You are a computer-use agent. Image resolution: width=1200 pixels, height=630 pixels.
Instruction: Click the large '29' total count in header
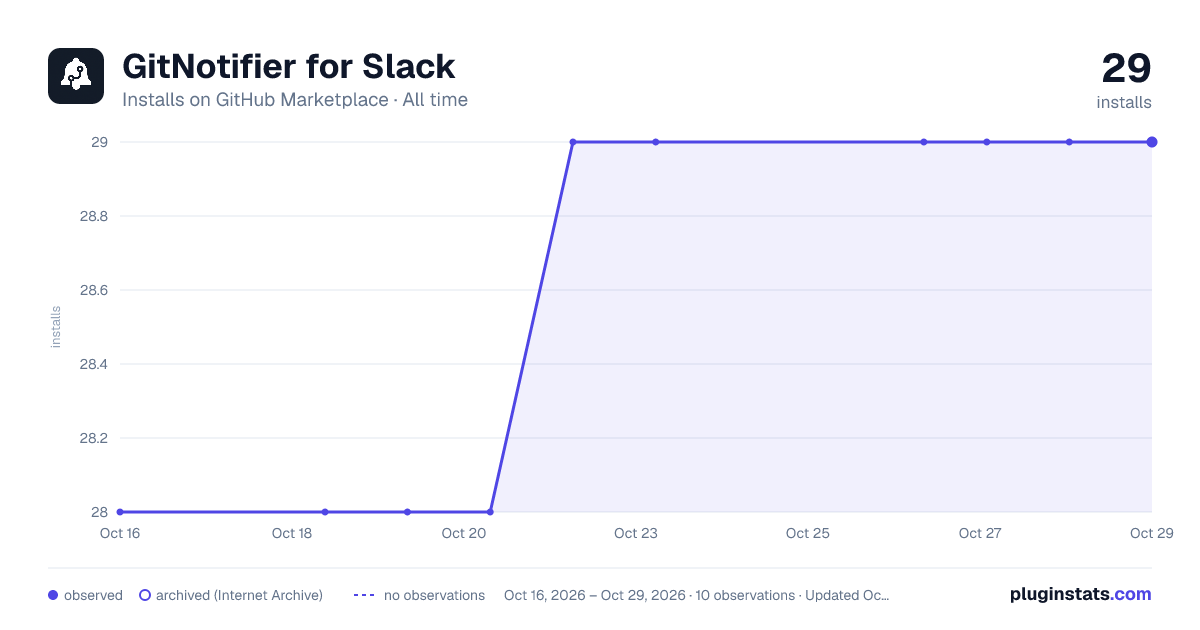click(x=1126, y=69)
